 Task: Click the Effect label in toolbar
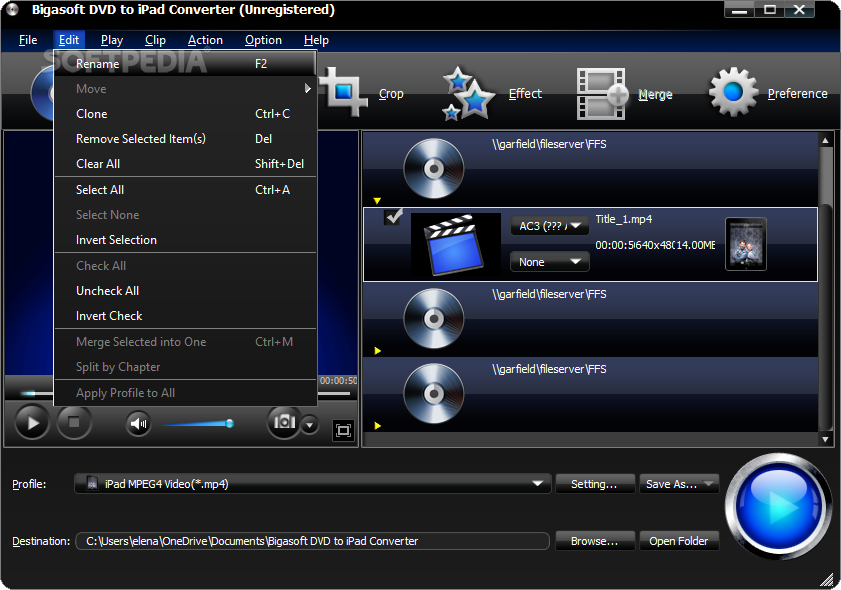click(x=525, y=93)
